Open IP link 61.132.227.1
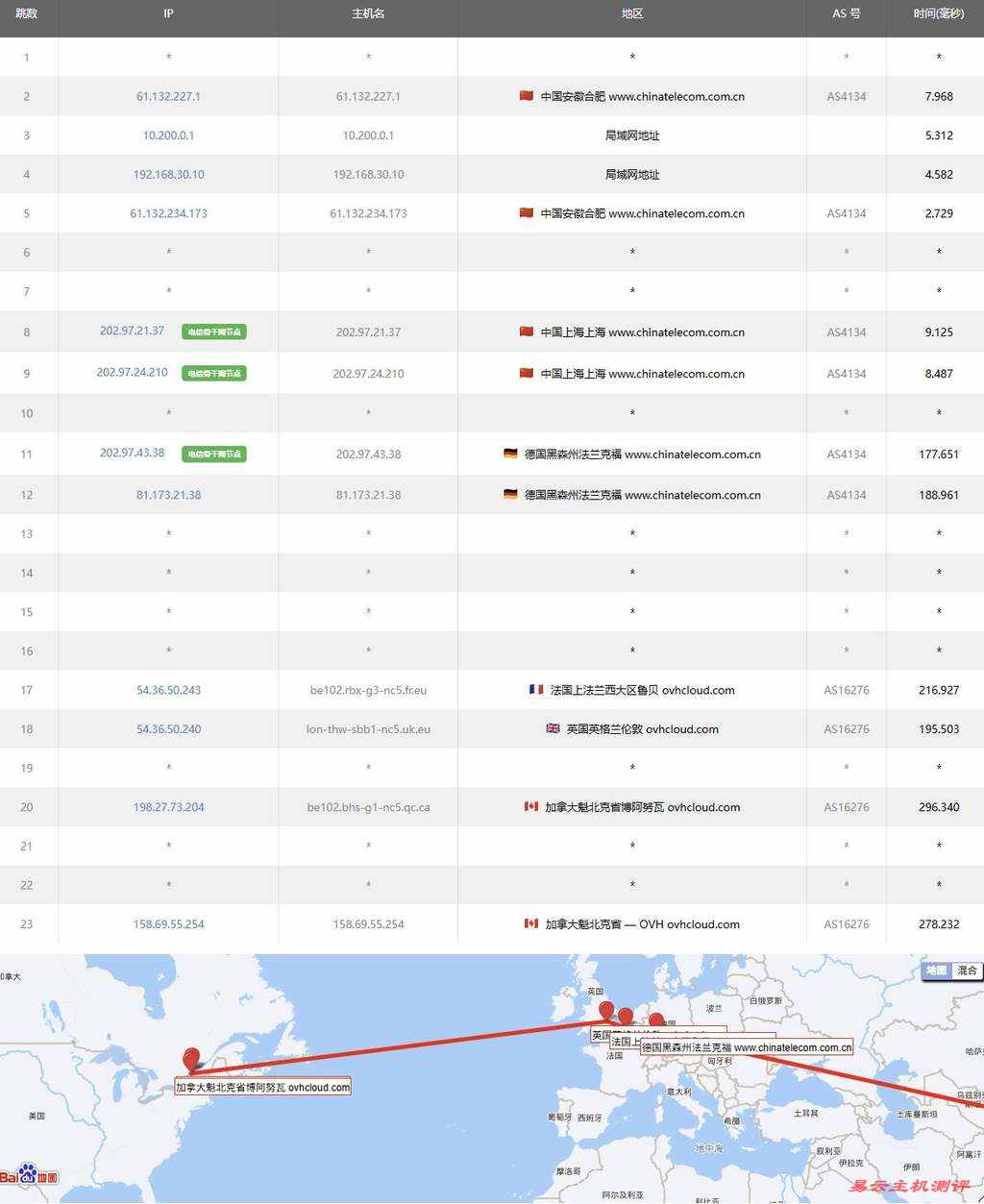Viewport: 984px width, 1204px height. coord(168,96)
